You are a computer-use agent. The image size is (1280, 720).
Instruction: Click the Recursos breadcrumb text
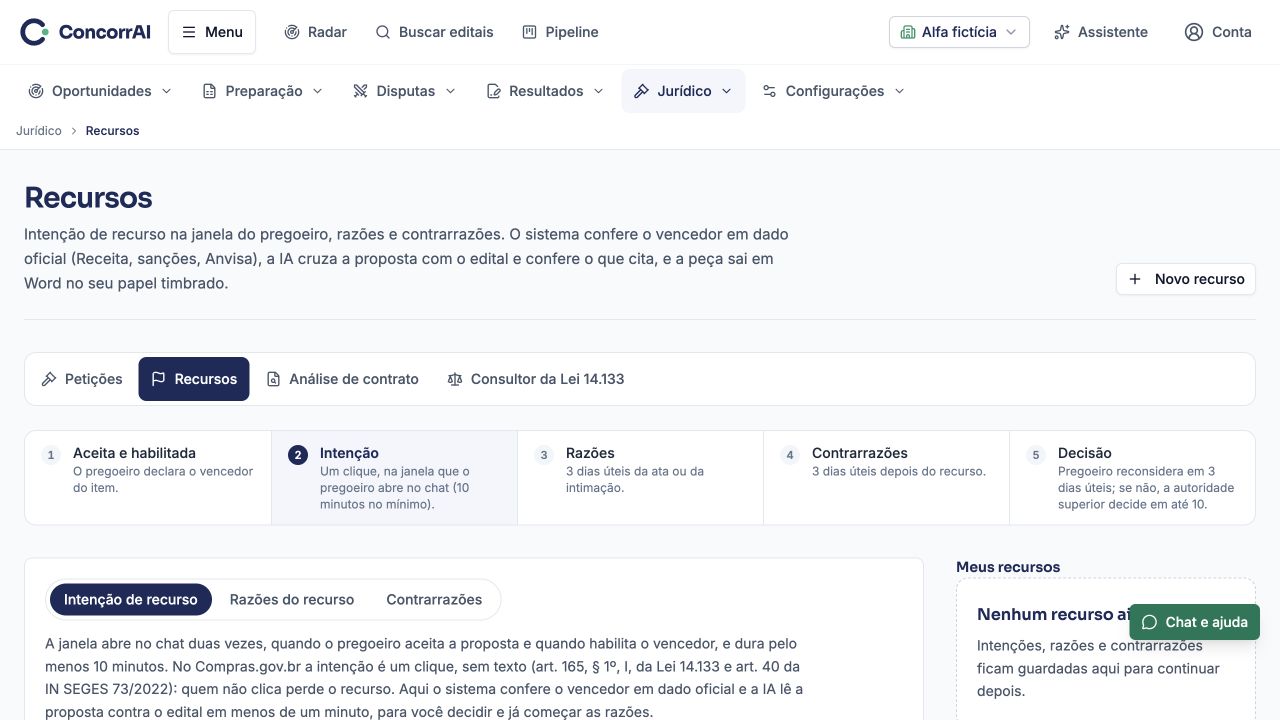[112, 131]
